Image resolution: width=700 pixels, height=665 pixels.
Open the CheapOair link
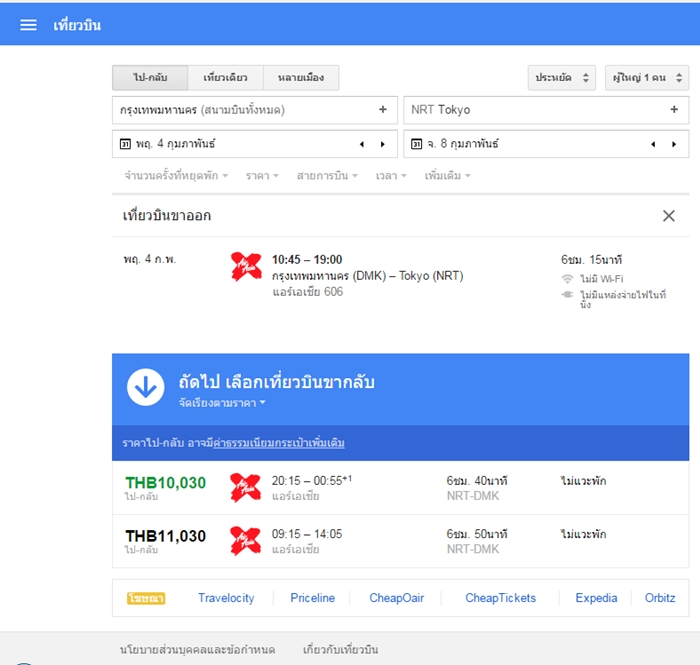tap(396, 598)
